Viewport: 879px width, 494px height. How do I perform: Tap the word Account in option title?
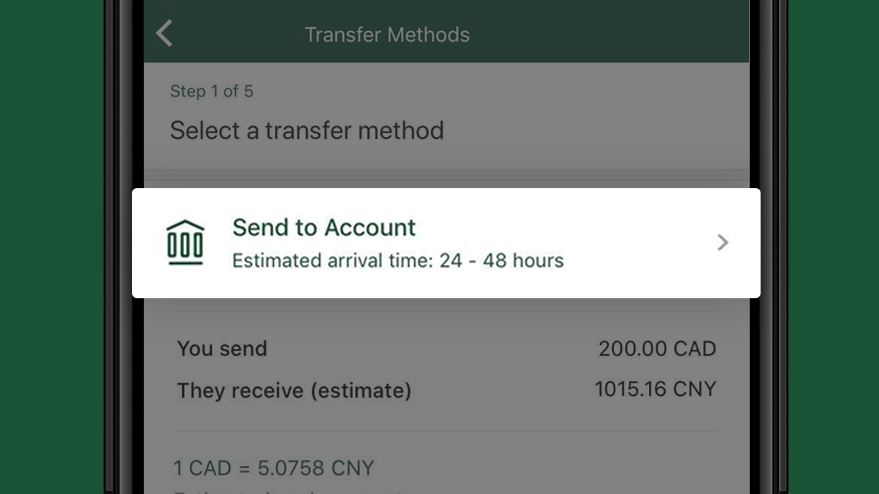coord(370,228)
